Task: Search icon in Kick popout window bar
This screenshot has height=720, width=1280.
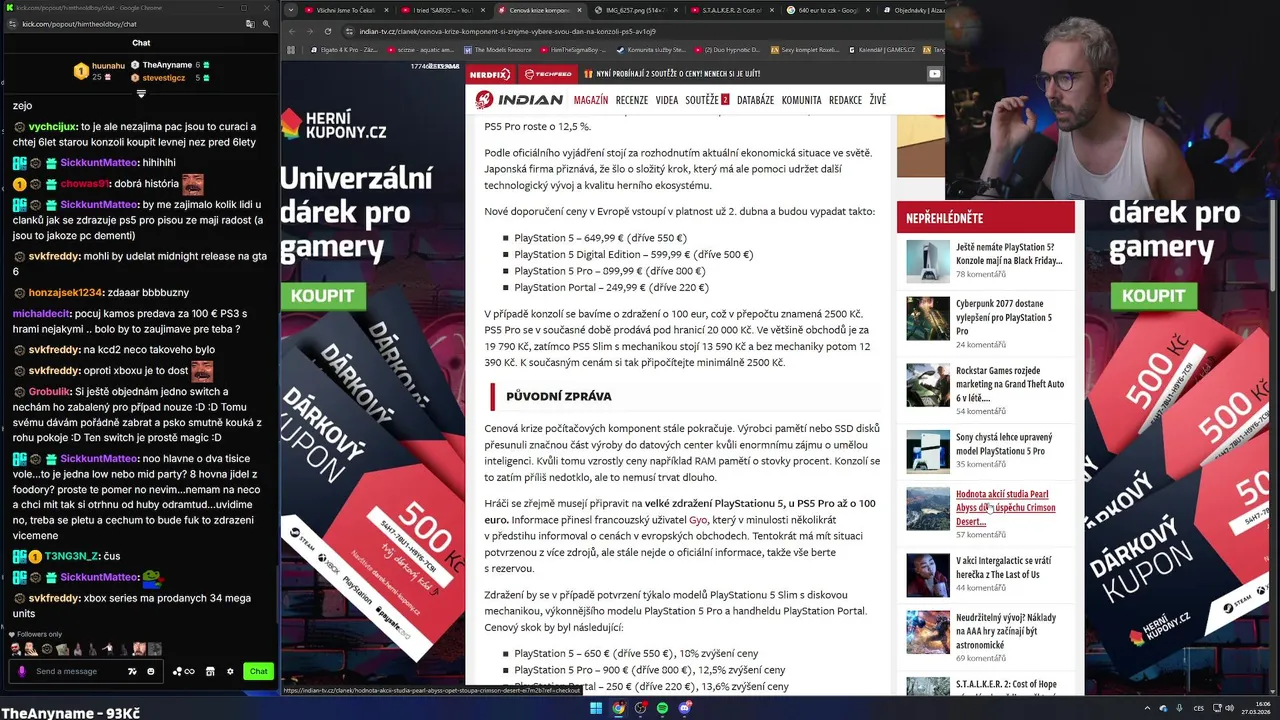Action: pos(266,24)
